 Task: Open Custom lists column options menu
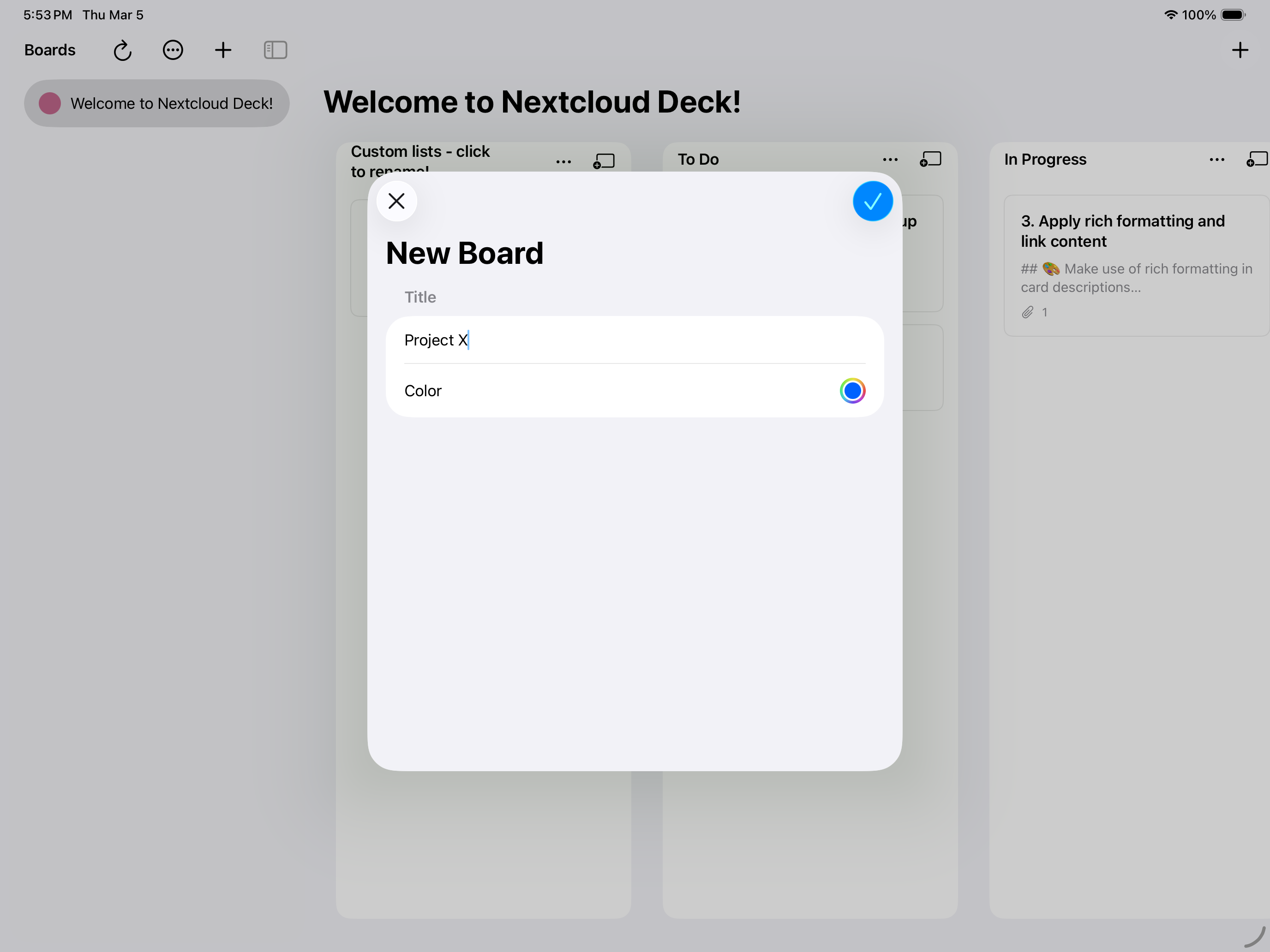tap(563, 162)
